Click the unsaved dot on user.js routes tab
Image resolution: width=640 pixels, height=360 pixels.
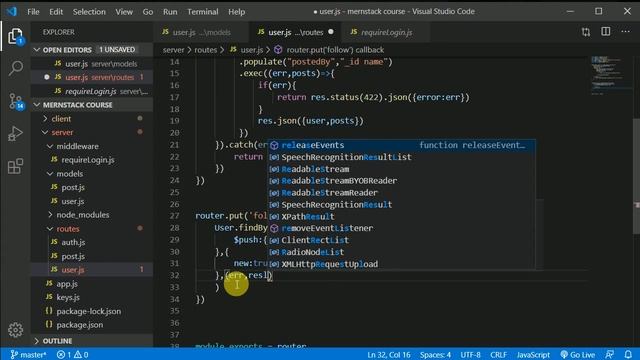click(x=331, y=32)
